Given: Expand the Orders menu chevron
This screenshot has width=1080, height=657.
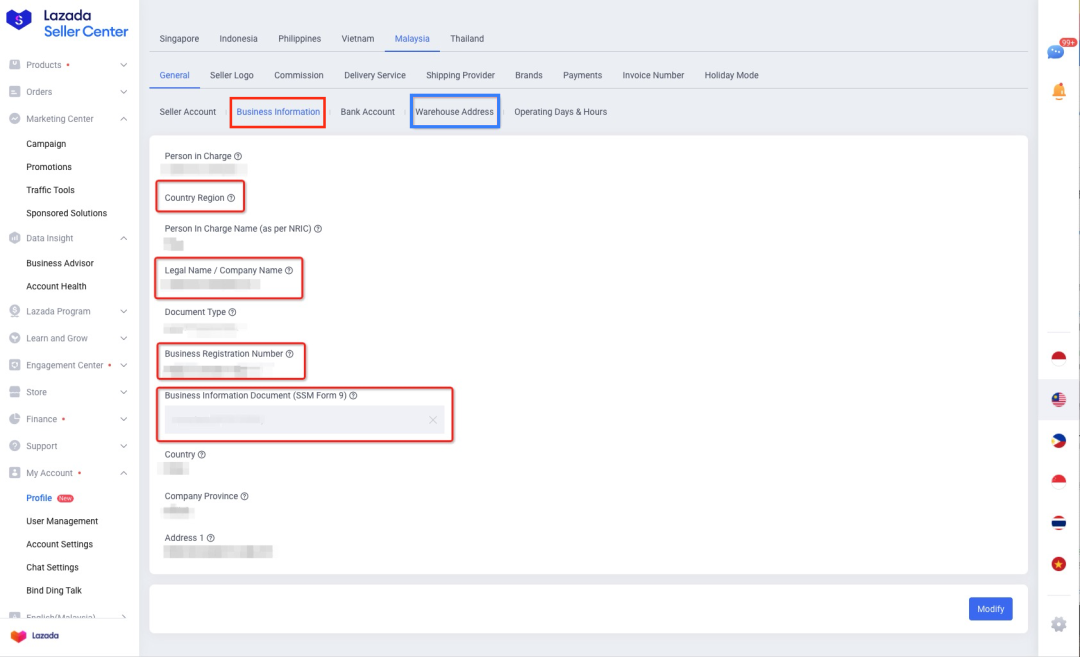Looking at the screenshot, I should pyautogui.click(x=123, y=92).
